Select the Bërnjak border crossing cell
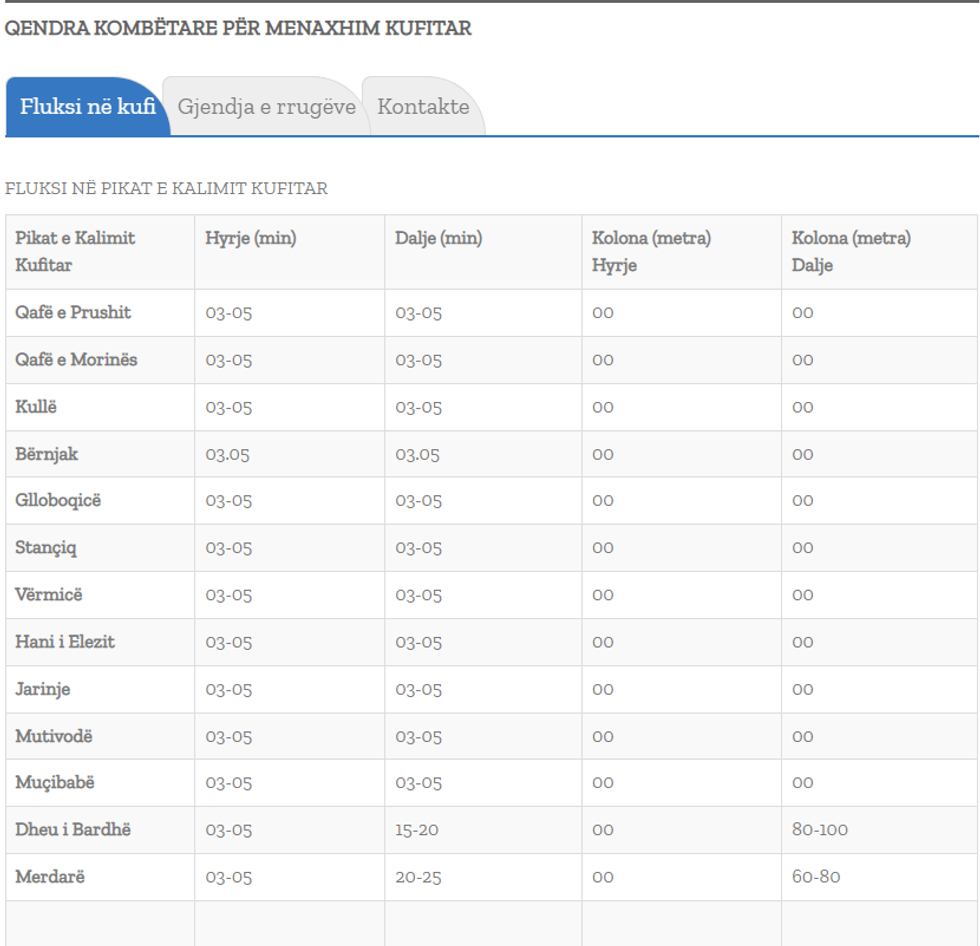This screenshot has height=946, width=980. click(46, 454)
